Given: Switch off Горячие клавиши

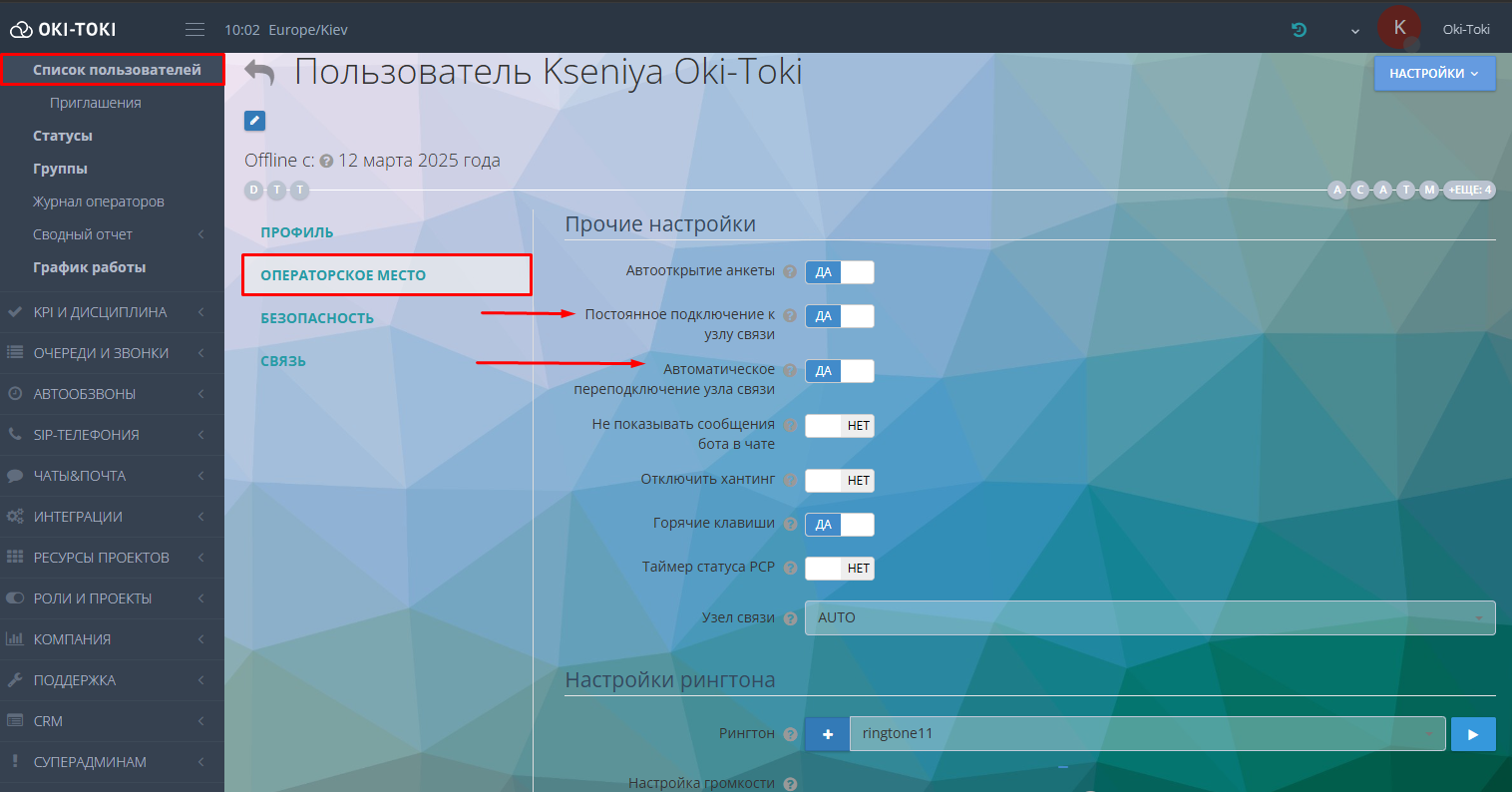Looking at the screenshot, I should (840, 525).
